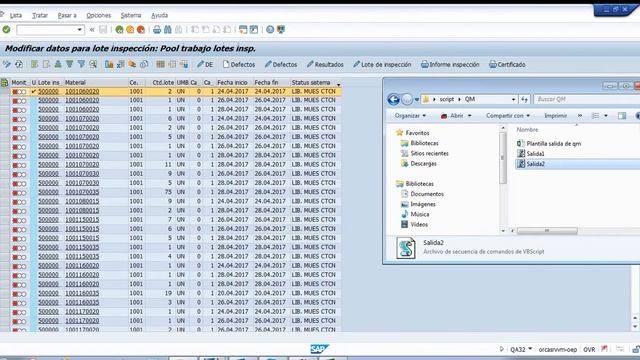This screenshot has height=360, width=640.
Task: Click the Set filter funnel icon
Action: (81, 64)
